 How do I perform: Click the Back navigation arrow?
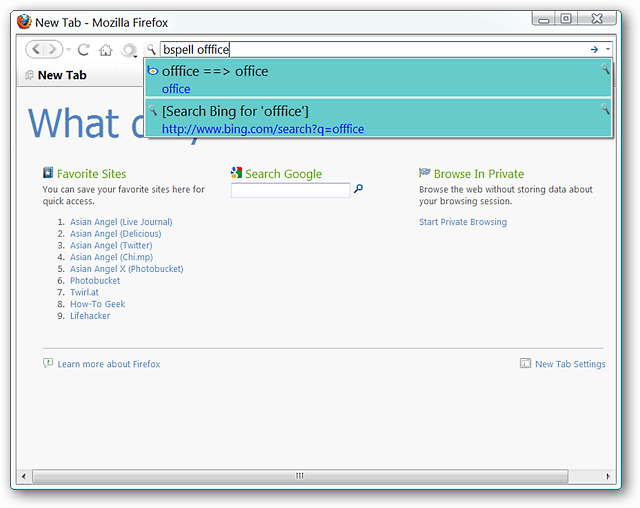tap(36, 50)
